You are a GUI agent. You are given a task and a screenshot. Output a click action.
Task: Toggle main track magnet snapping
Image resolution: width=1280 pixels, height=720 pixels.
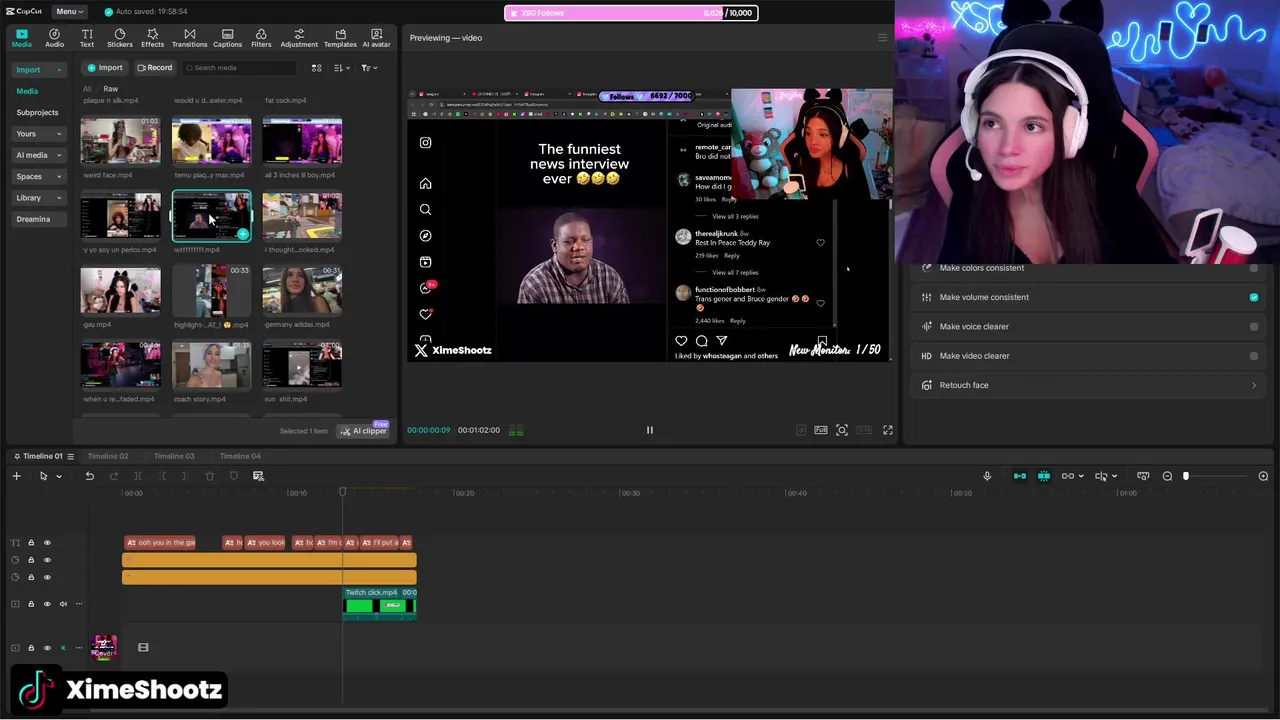point(1019,476)
